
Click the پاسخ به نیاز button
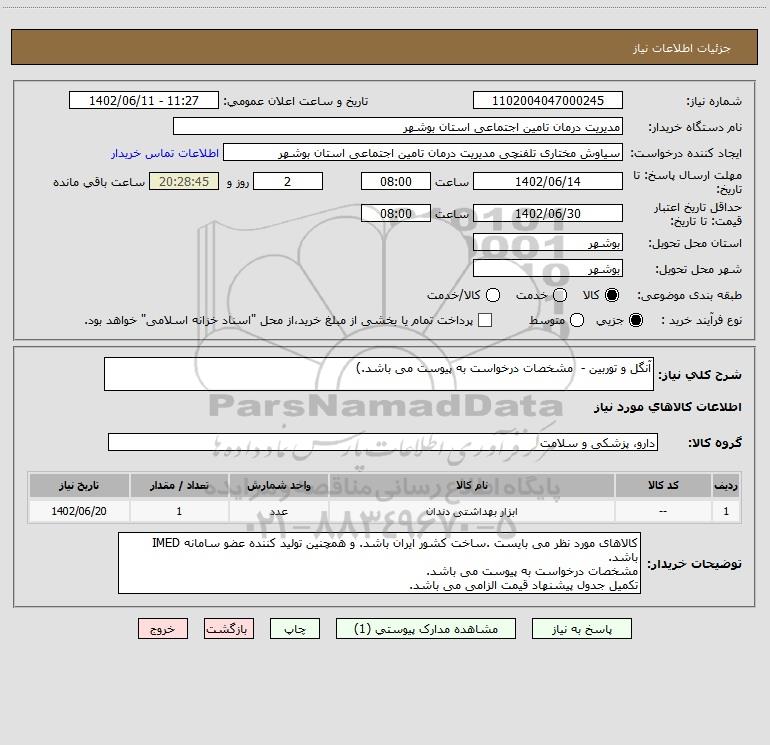point(581,629)
